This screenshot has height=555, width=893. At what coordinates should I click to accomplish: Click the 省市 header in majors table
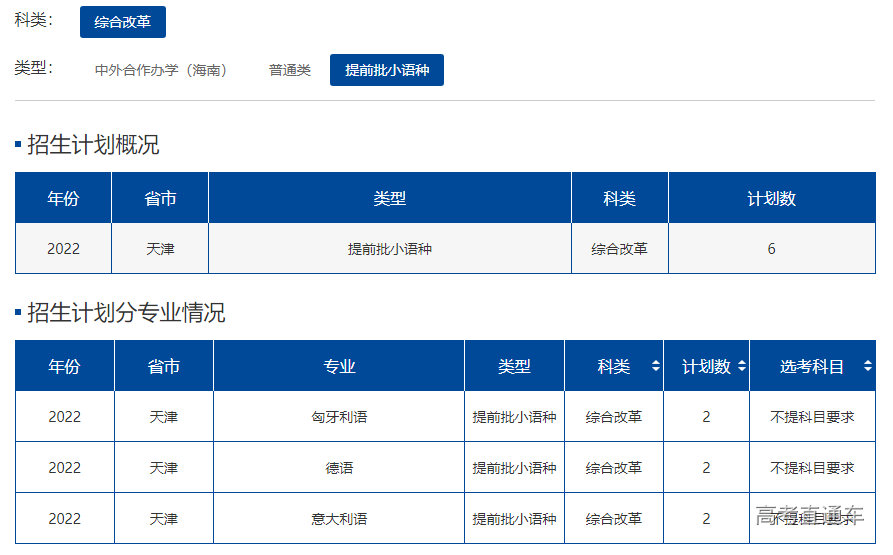[164, 367]
